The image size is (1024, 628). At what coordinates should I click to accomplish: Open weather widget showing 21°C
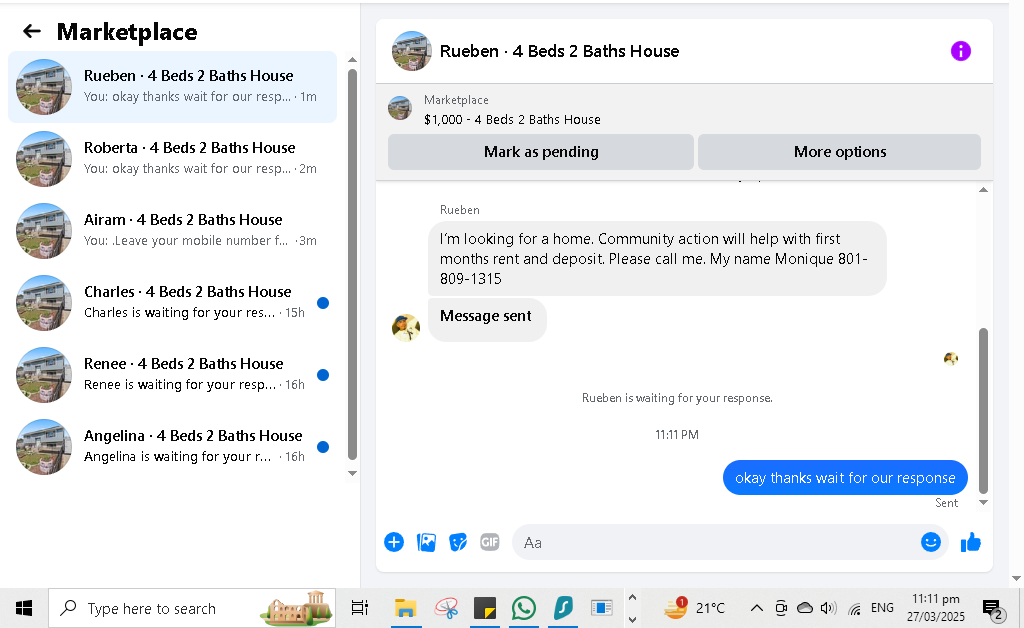(694, 608)
